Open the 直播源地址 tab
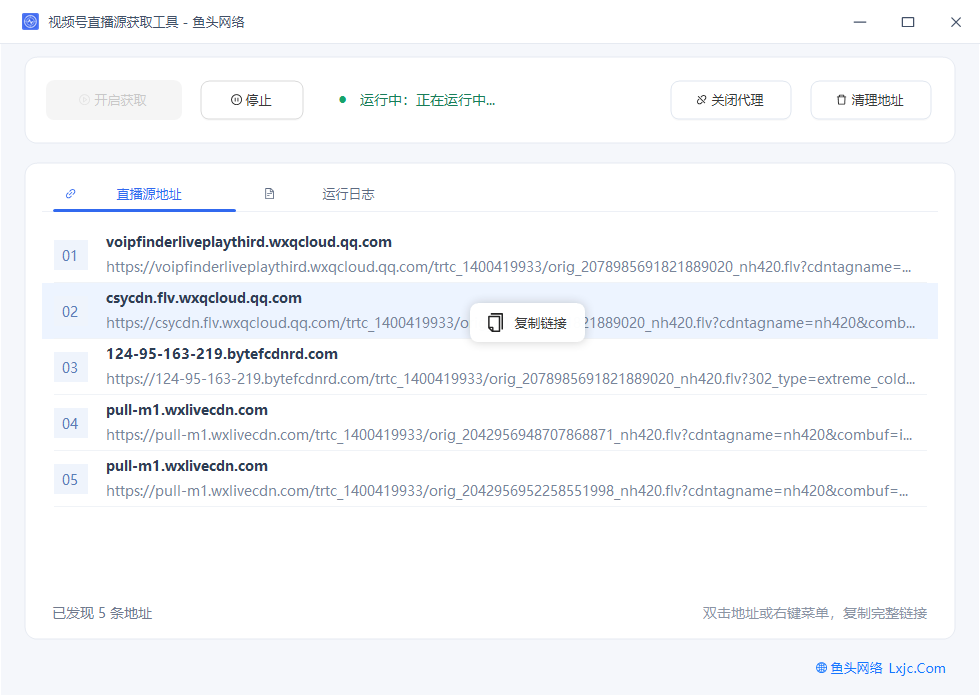980x696 pixels. (149, 194)
